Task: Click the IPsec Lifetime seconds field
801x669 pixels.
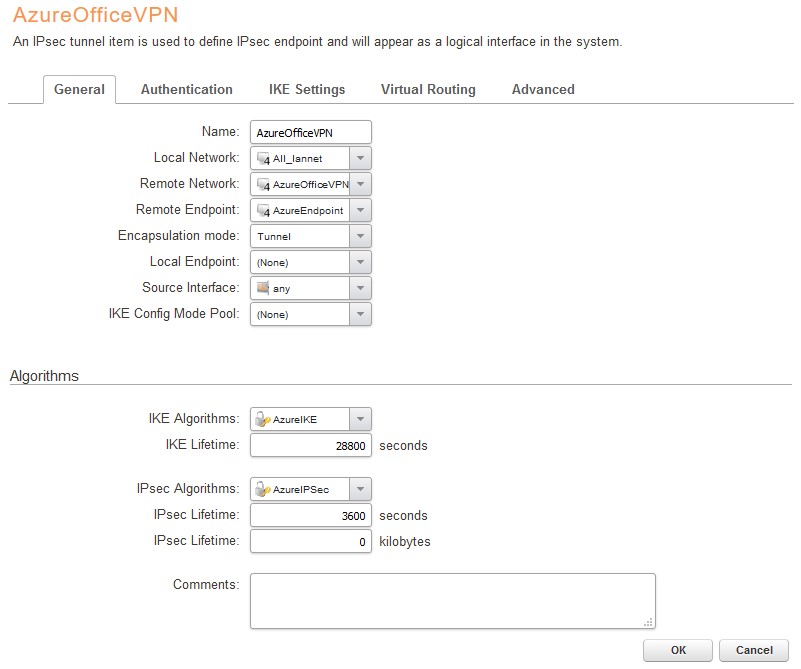Action: [311, 515]
